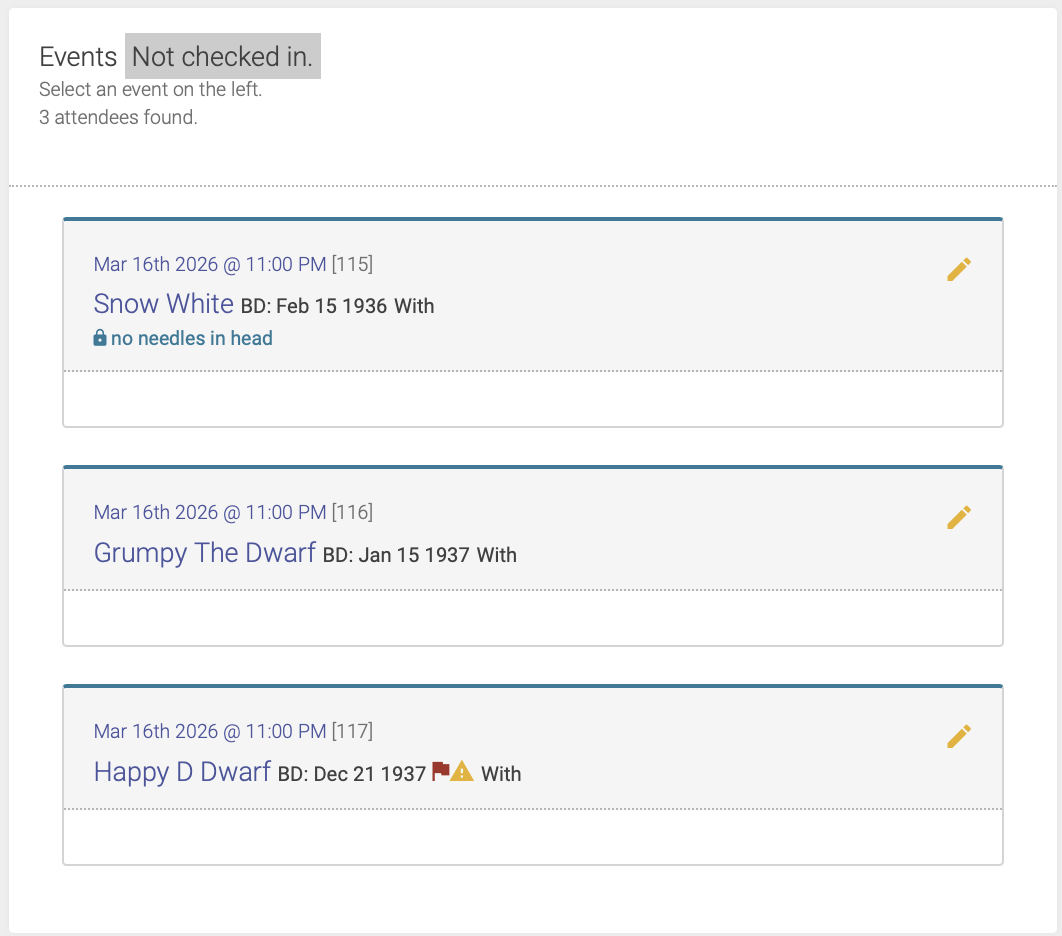Click the appointment date above Happy D Dwarf
Viewport: 1062px width, 936px height.
[x=209, y=731]
